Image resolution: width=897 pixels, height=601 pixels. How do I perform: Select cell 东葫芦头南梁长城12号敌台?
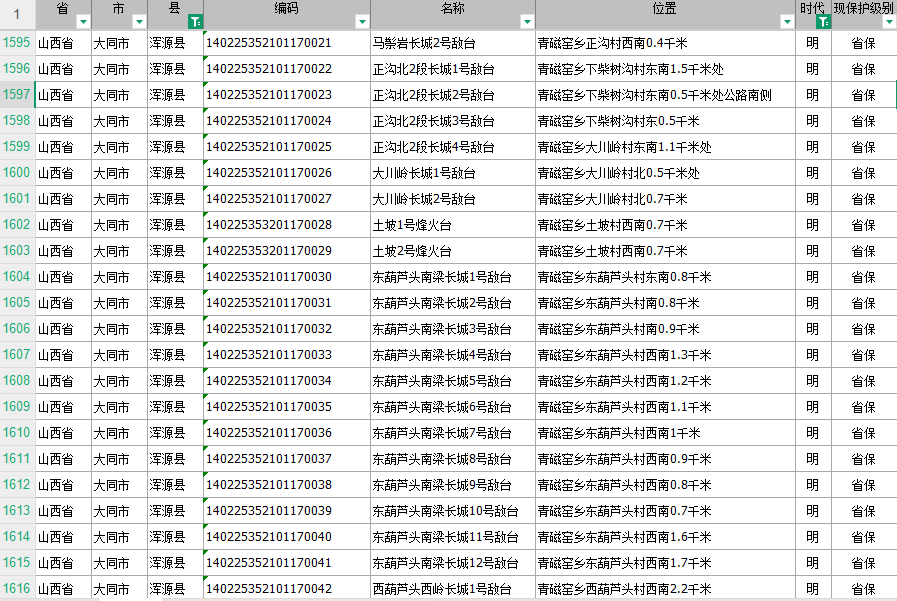(453, 563)
